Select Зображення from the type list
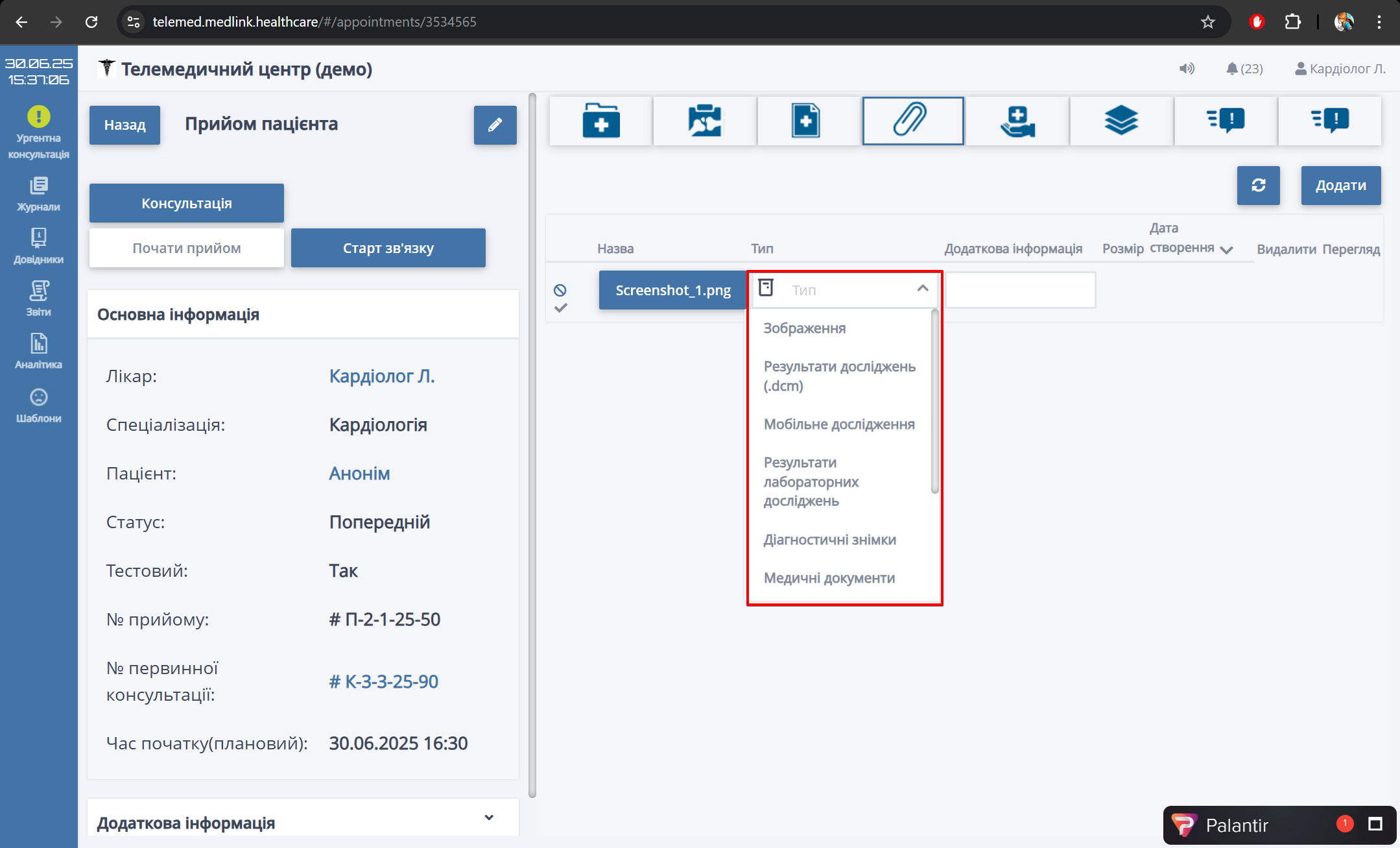This screenshot has width=1400, height=848. (x=804, y=328)
